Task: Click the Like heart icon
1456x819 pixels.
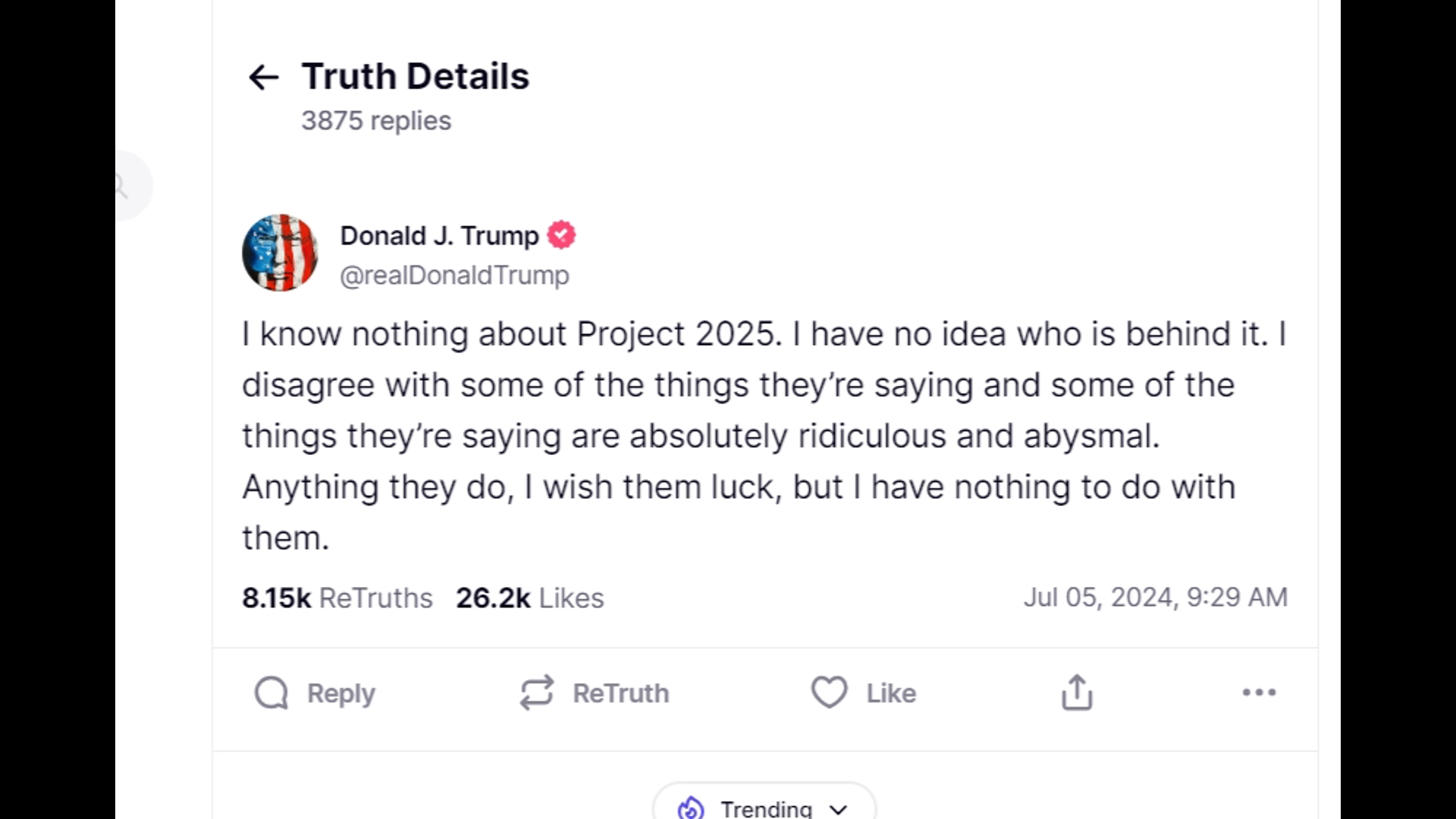Action: 829,692
